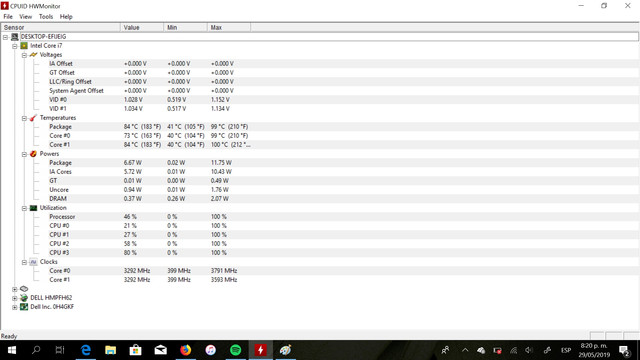This screenshot has height=360, width=640.
Task: Click the ESP input language indicator
Action: (x=566, y=350)
